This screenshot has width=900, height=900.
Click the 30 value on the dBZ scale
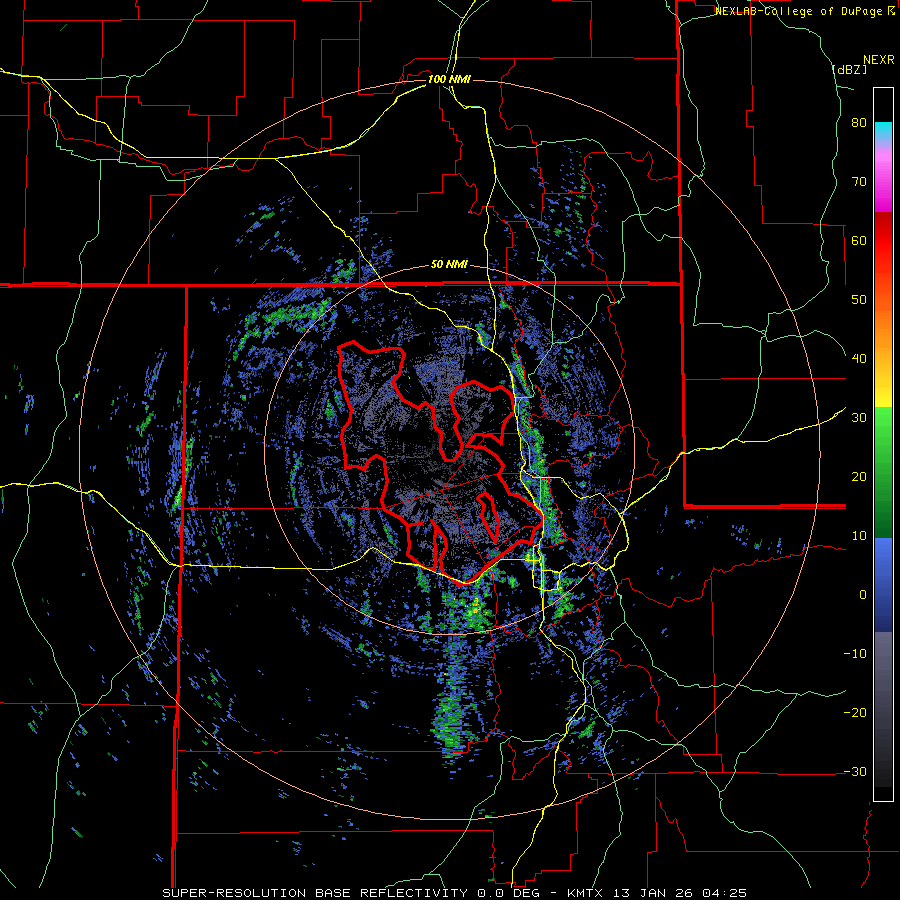pyautogui.click(x=859, y=417)
